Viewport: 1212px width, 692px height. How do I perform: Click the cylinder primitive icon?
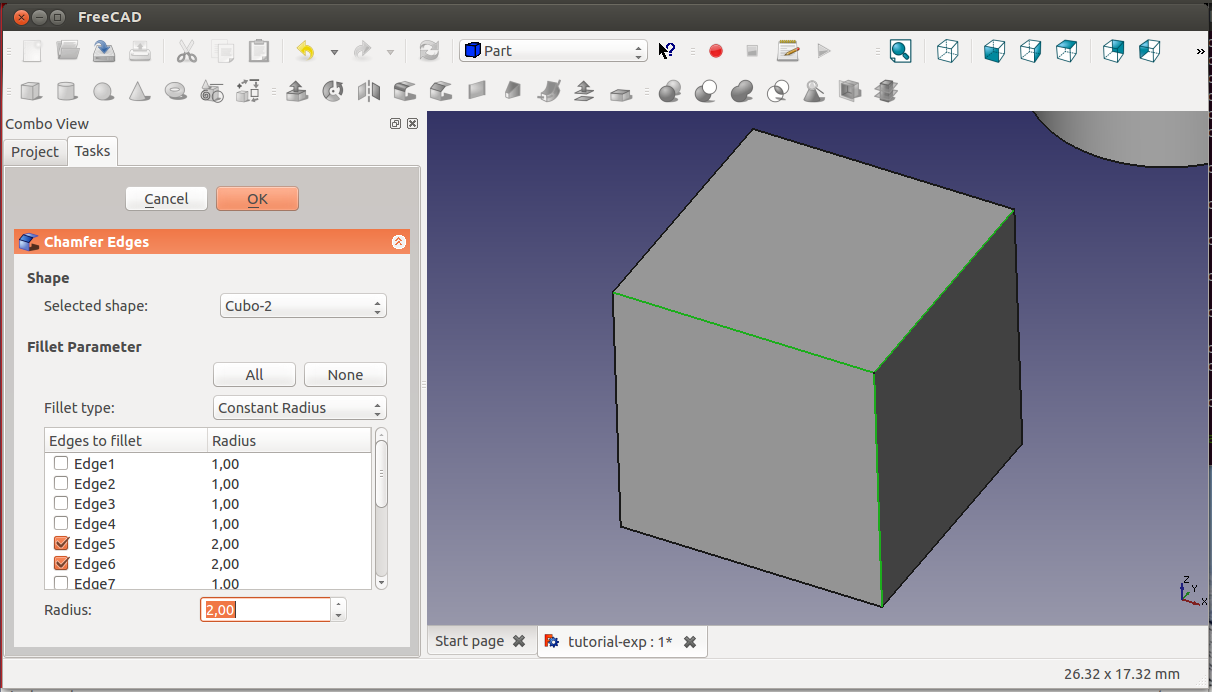pyautogui.click(x=67, y=92)
